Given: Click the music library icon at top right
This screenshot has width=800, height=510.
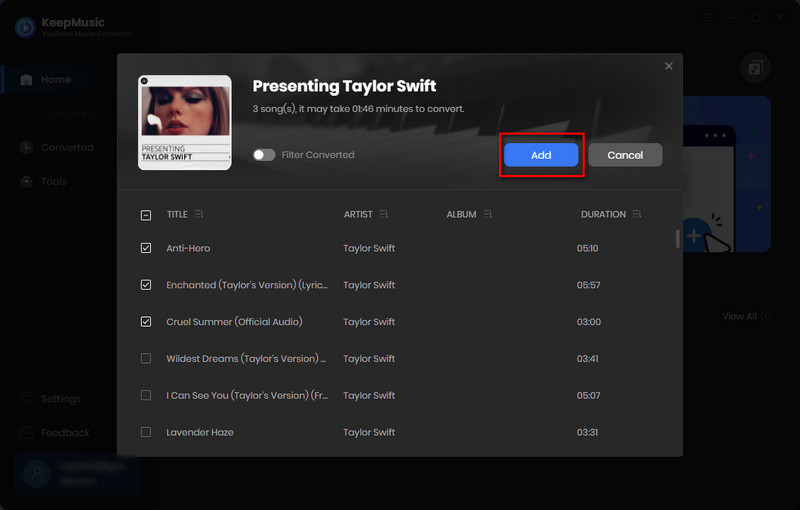Looking at the screenshot, I should coord(755,67).
